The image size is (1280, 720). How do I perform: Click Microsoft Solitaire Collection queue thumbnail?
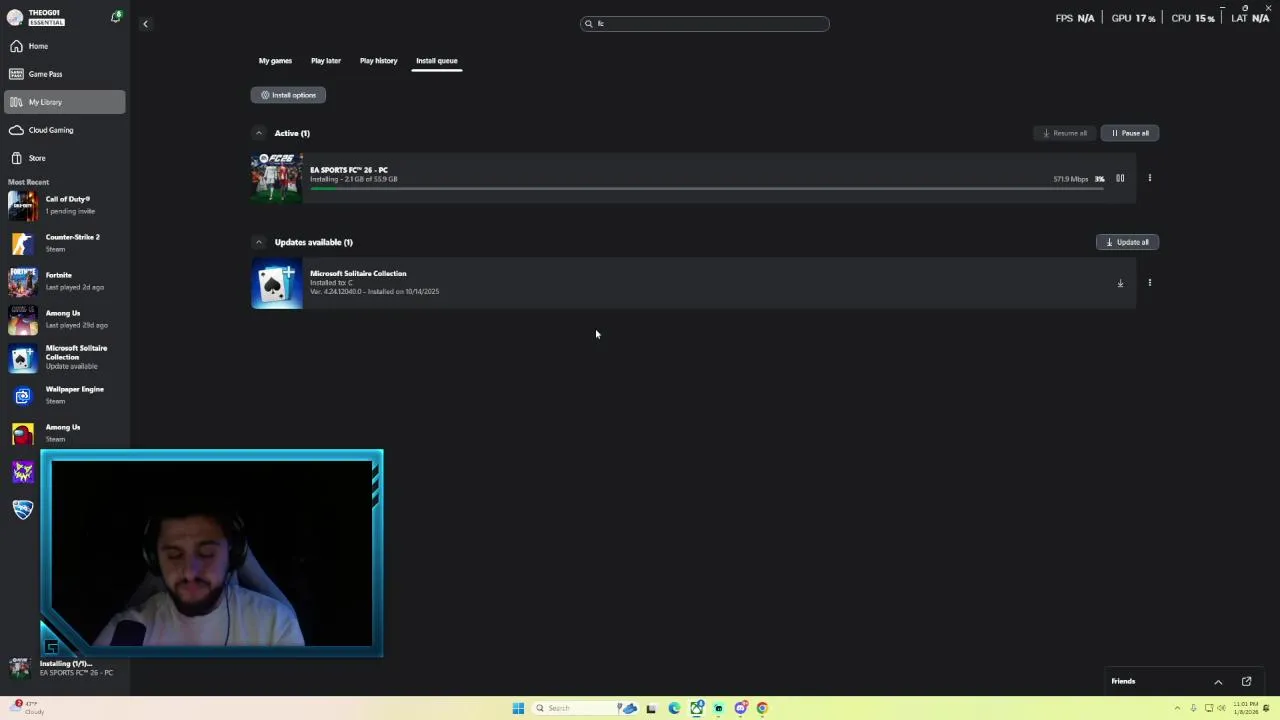pos(277,284)
